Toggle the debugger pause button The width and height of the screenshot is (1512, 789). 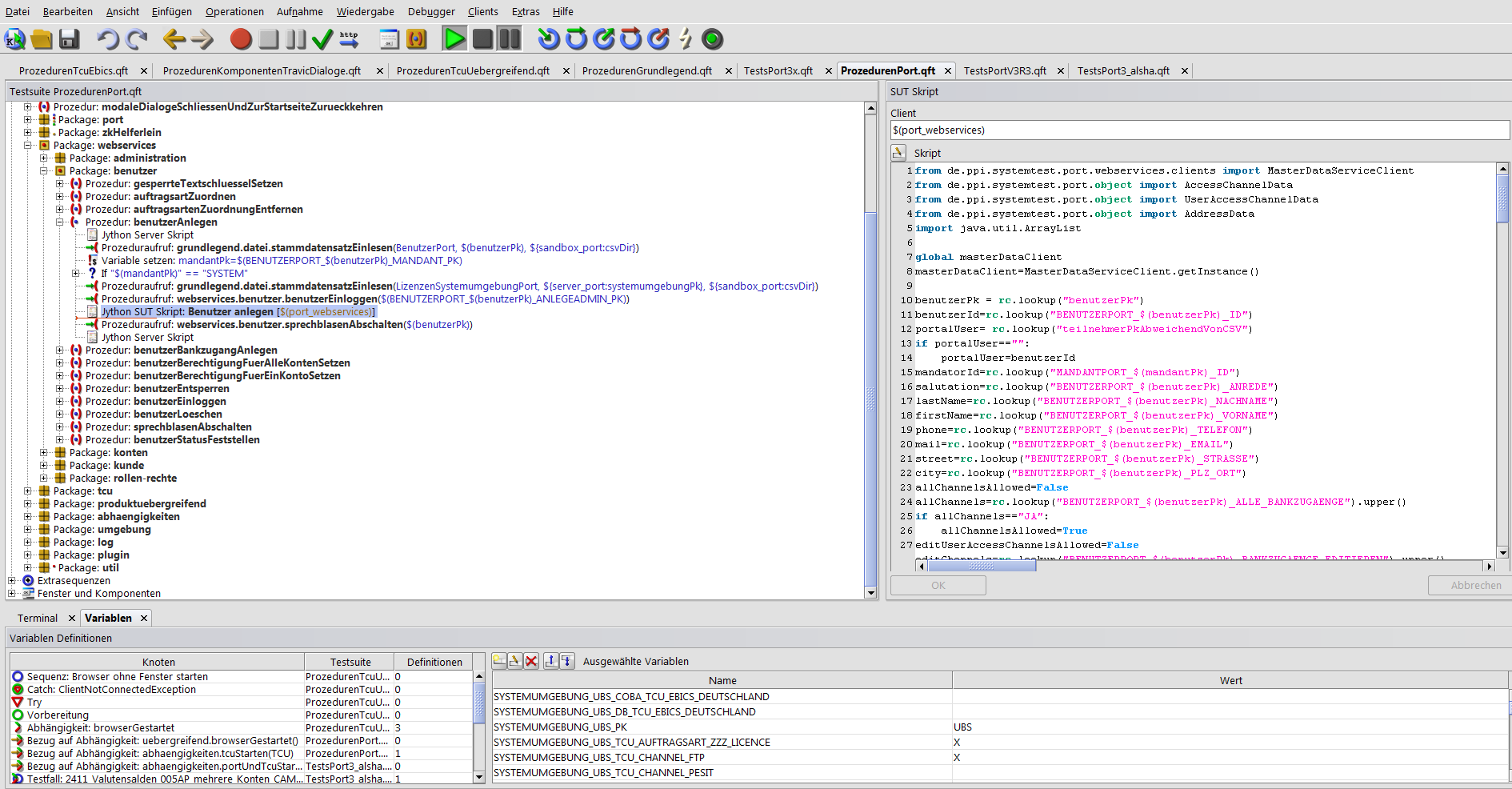509,39
